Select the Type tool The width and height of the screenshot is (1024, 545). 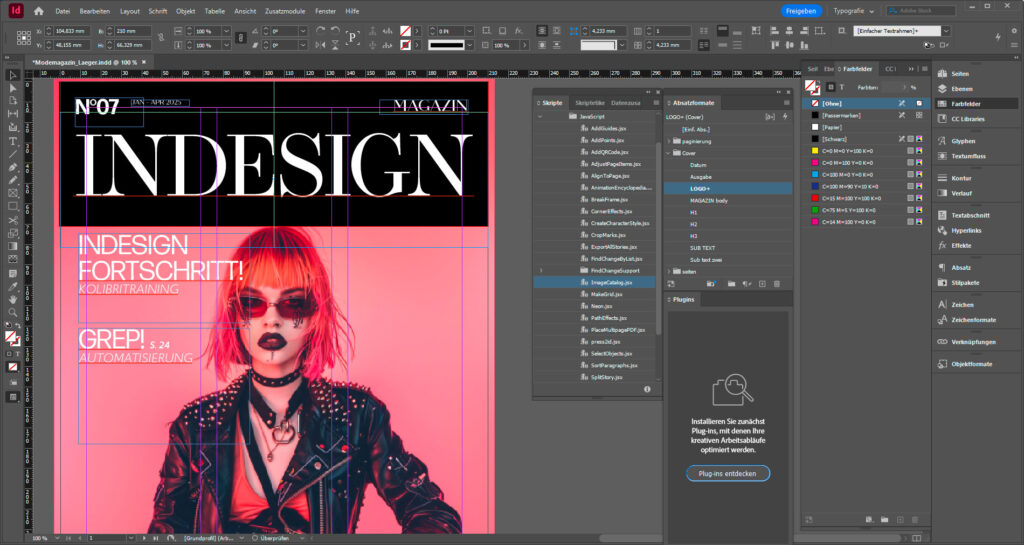tap(12, 141)
